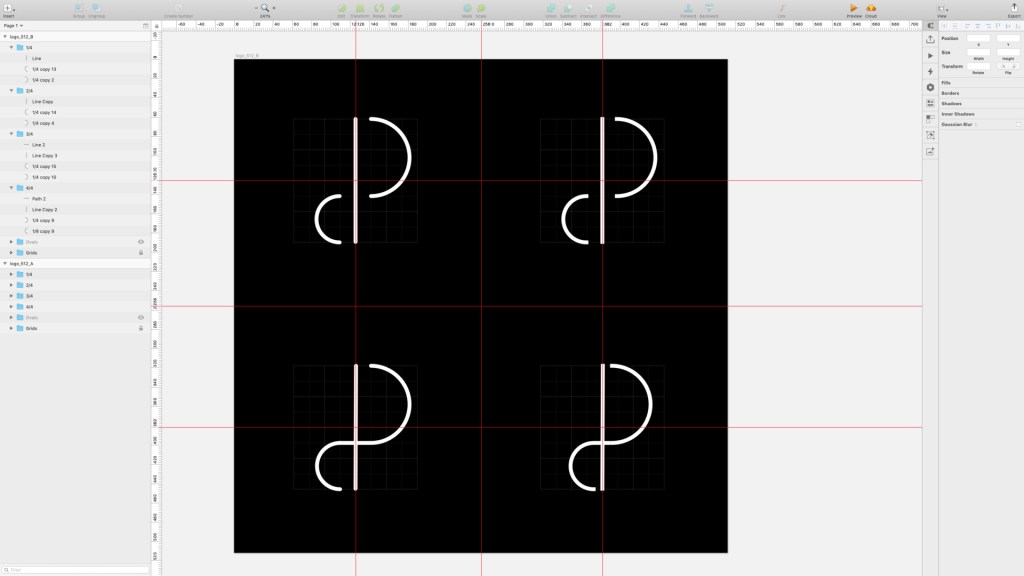The height and width of the screenshot is (576, 1024).
Task: Click the Export toolbar icon
Action: coord(1014,8)
